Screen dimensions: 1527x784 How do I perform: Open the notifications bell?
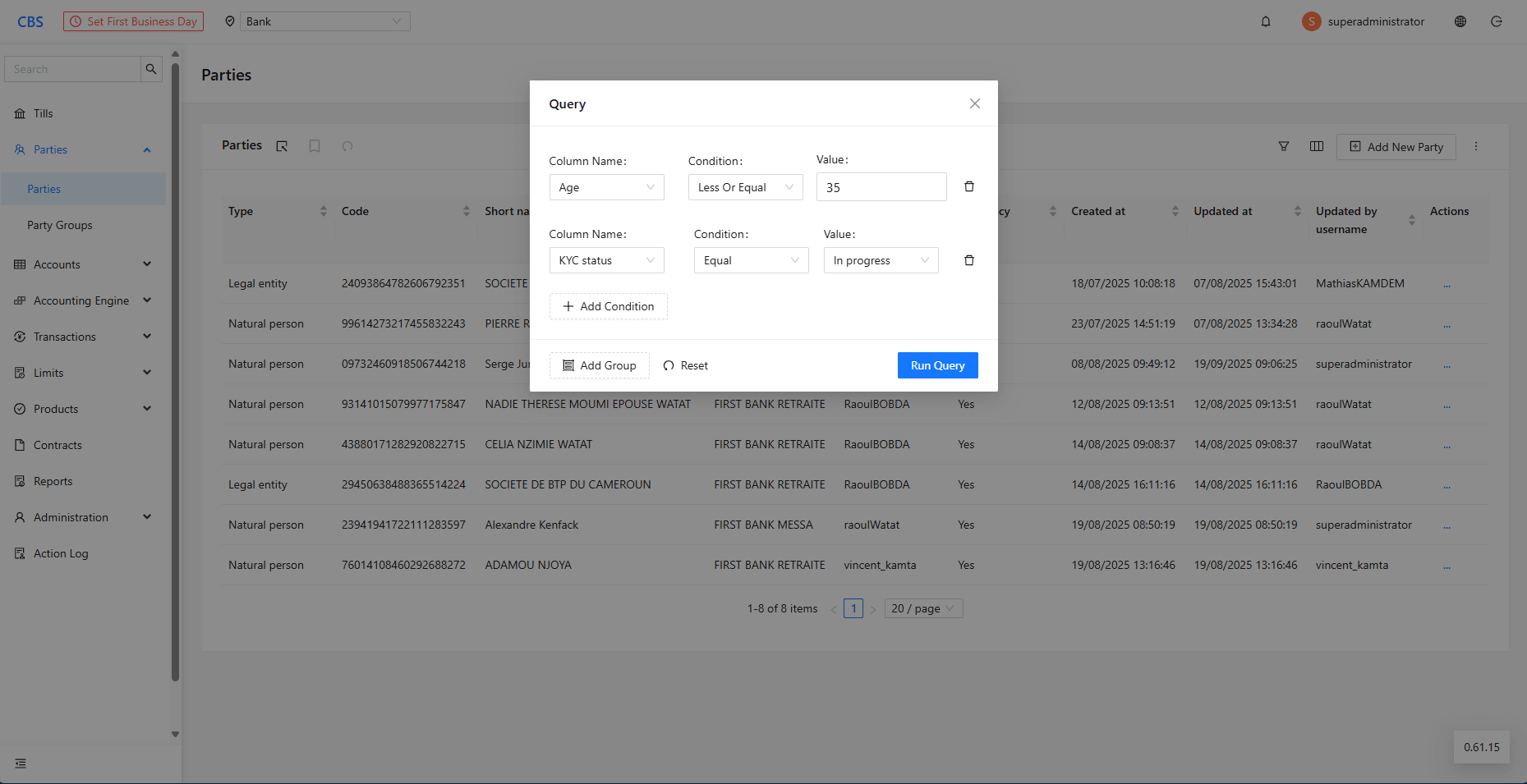1266,22
